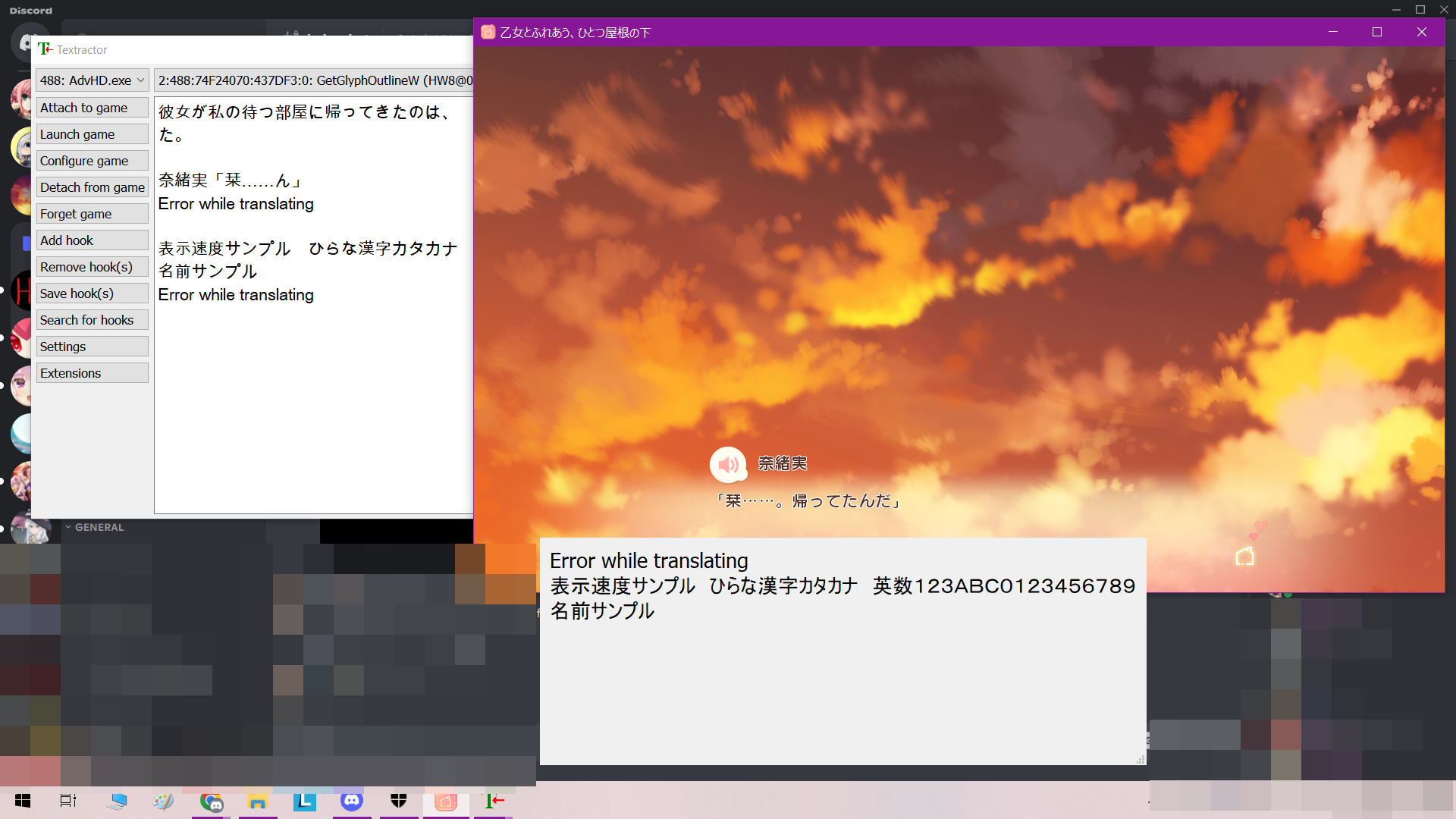Click "Attach to game" in Textractor
The width and height of the screenshot is (1456, 819).
point(92,107)
